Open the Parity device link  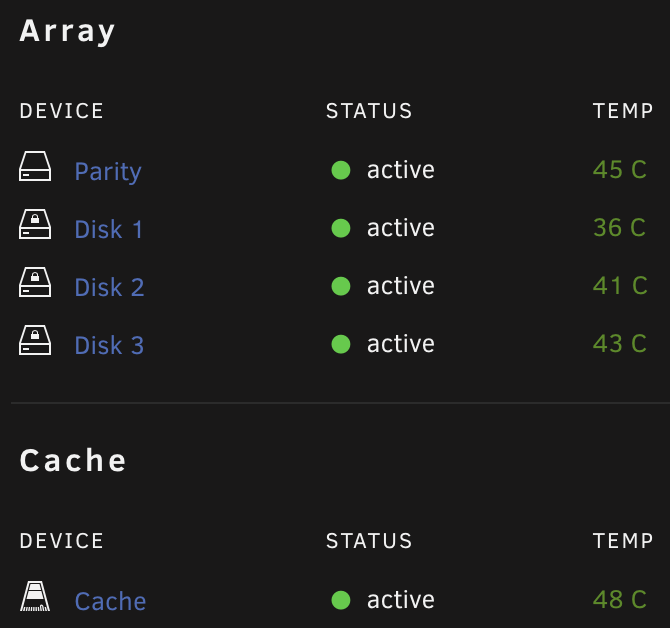pyautogui.click(x=108, y=172)
